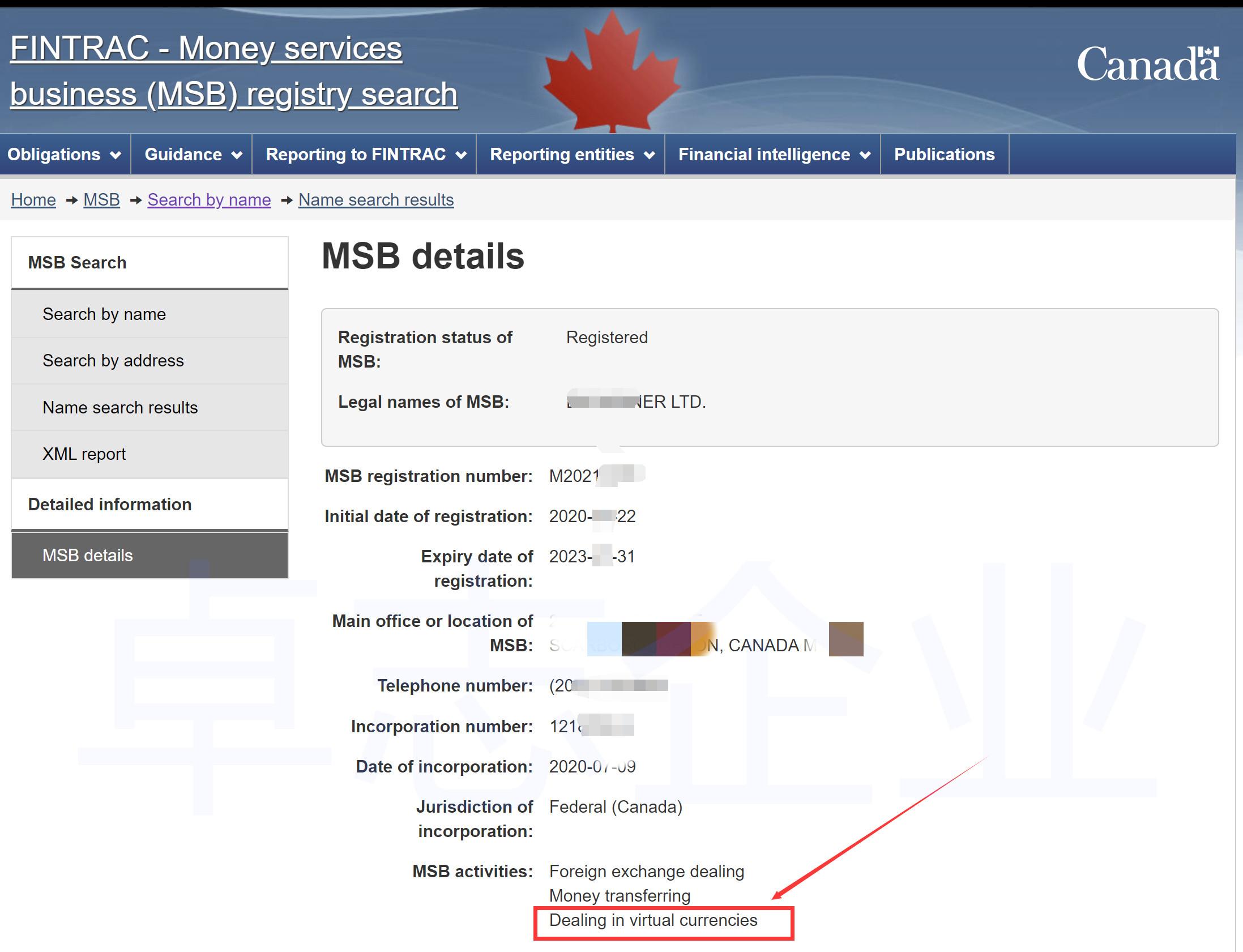Open the XML report sidebar link
This screenshot has height=952, width=1243.
click(84, 454)
